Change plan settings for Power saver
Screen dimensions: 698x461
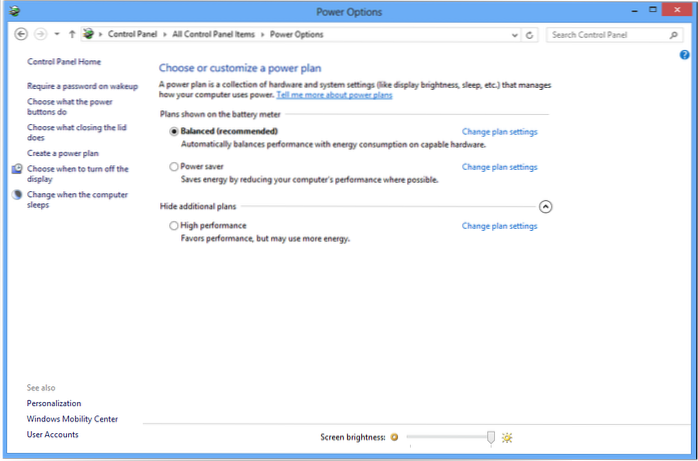point(499,167)
